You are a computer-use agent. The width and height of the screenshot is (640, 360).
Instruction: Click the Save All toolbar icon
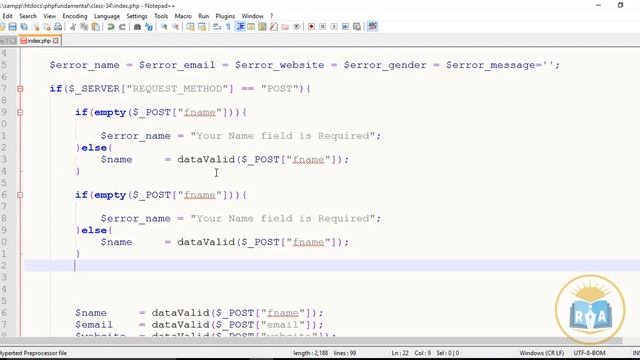click(24, 27)
